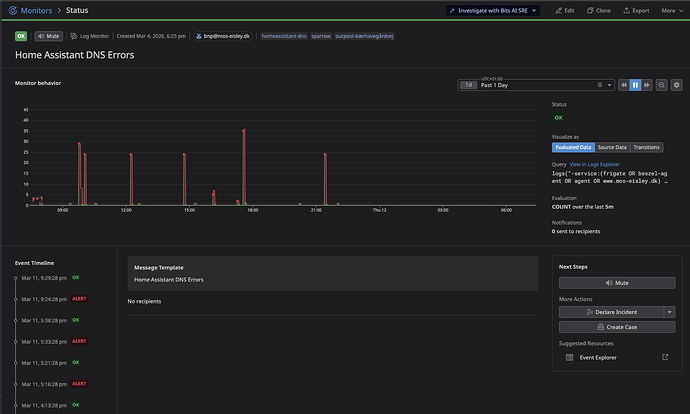Screen dimensions: 690x414
Task: Click the OK status badge in the header
Action: click(x=21, y=36)
